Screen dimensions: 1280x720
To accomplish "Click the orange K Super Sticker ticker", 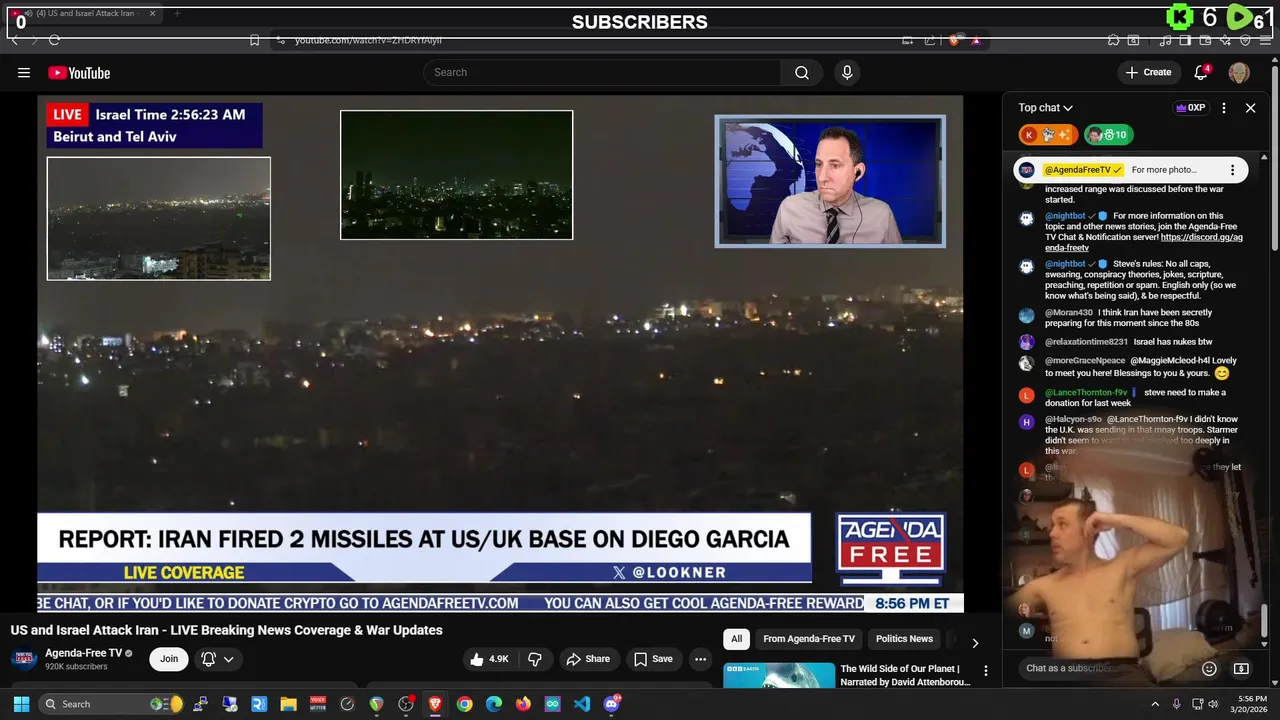I will tap(1047, 134).
